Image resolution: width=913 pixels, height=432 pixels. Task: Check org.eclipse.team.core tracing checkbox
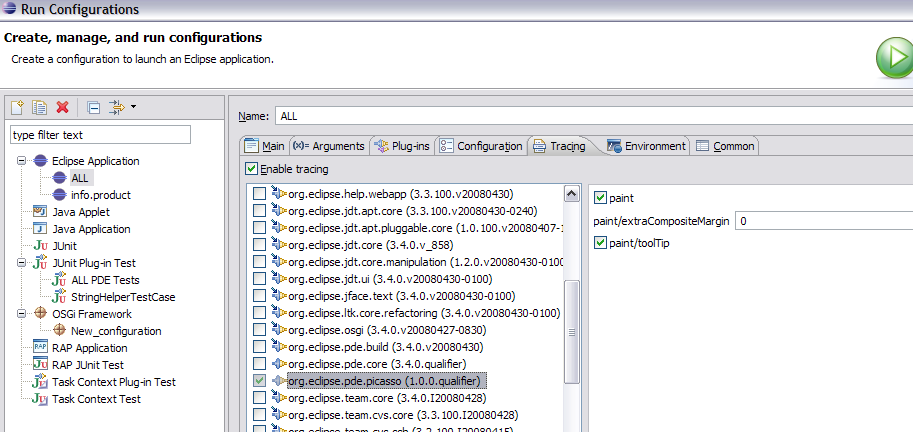260,398
